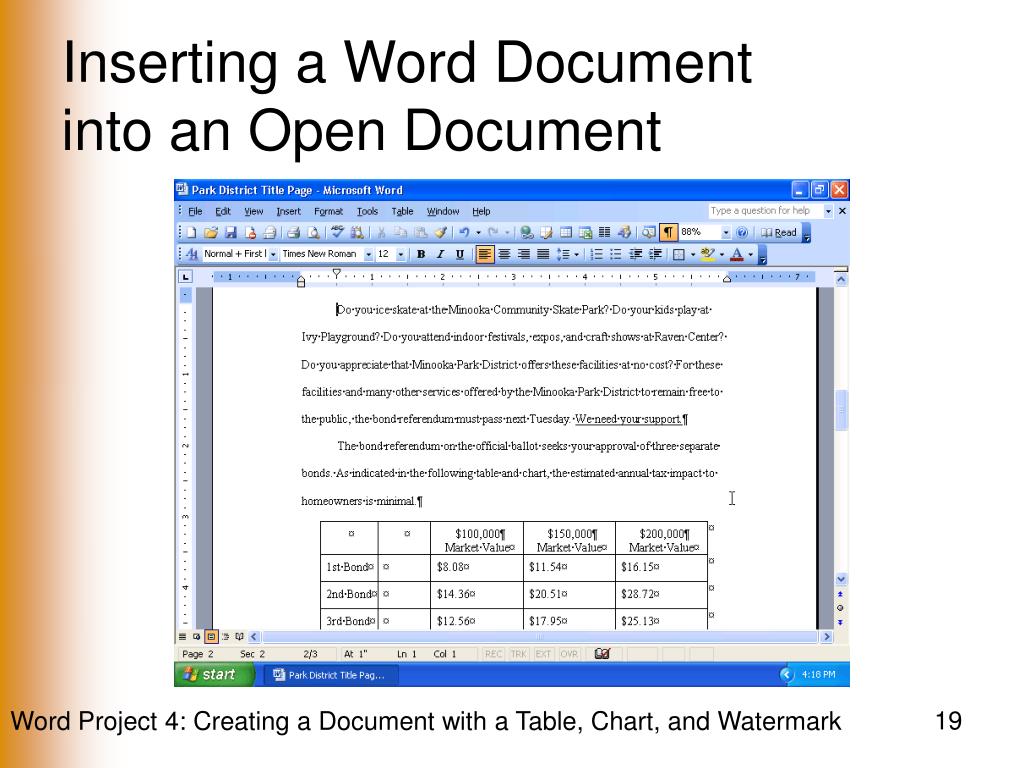
Task: Toggle Align Left paragraph button
Action: [485, 254]
